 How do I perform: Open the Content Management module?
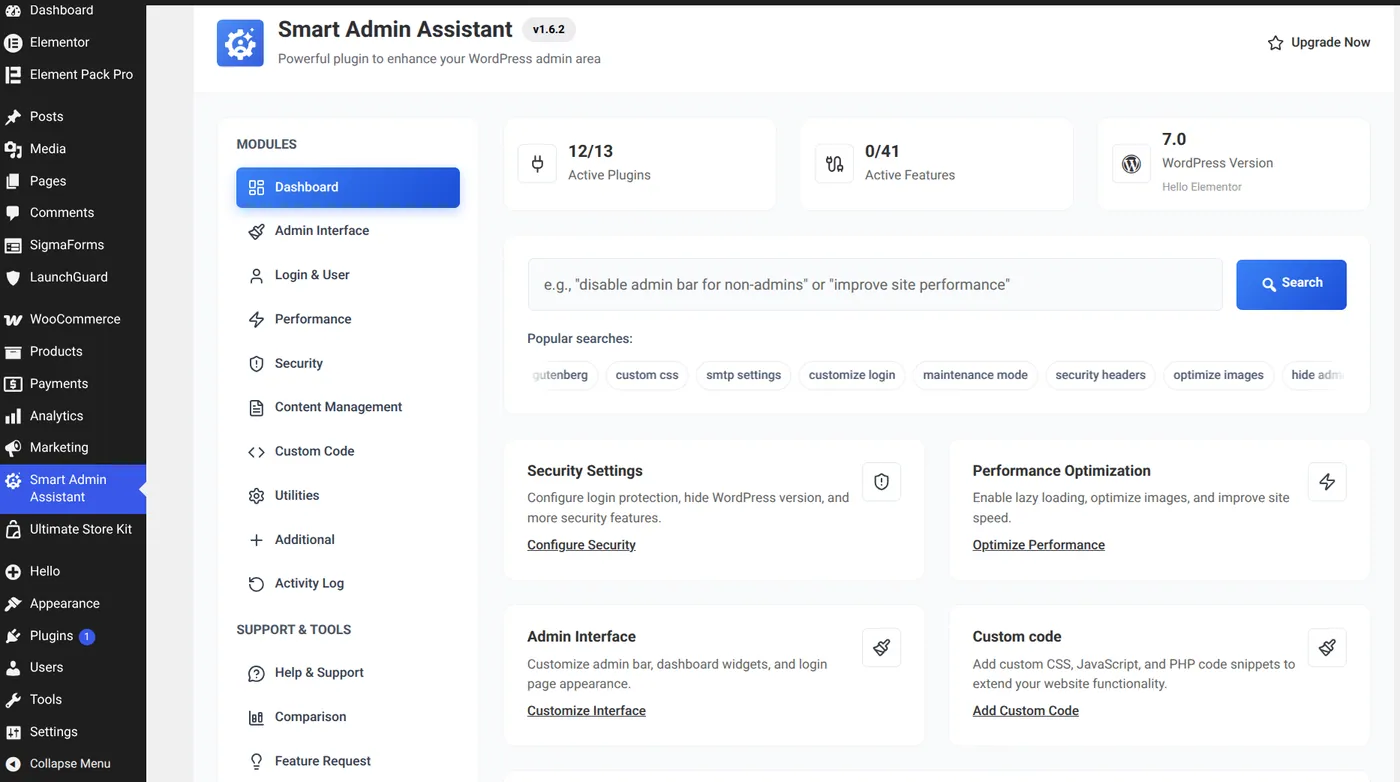348,407
